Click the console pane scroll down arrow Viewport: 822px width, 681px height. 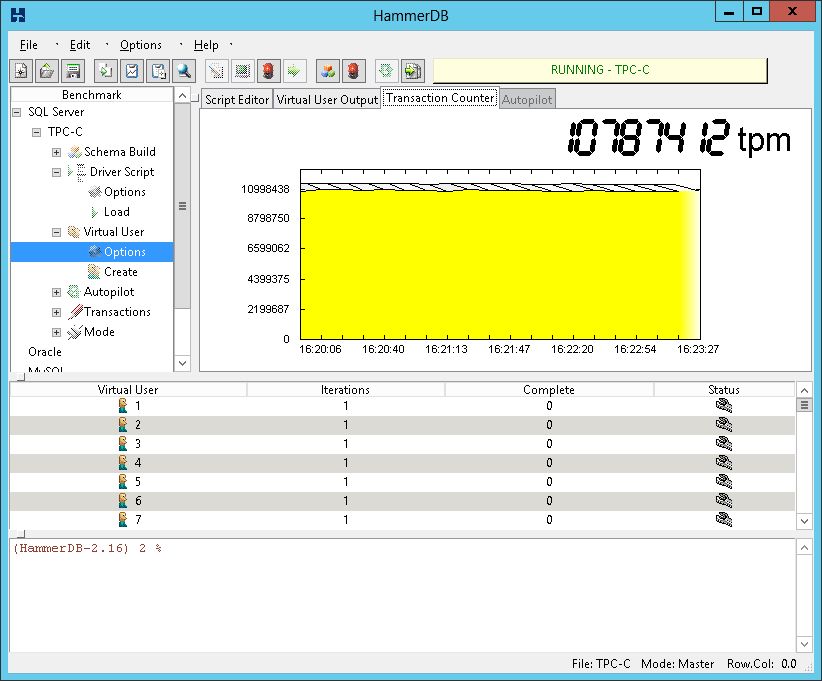[x=804, y=644]
